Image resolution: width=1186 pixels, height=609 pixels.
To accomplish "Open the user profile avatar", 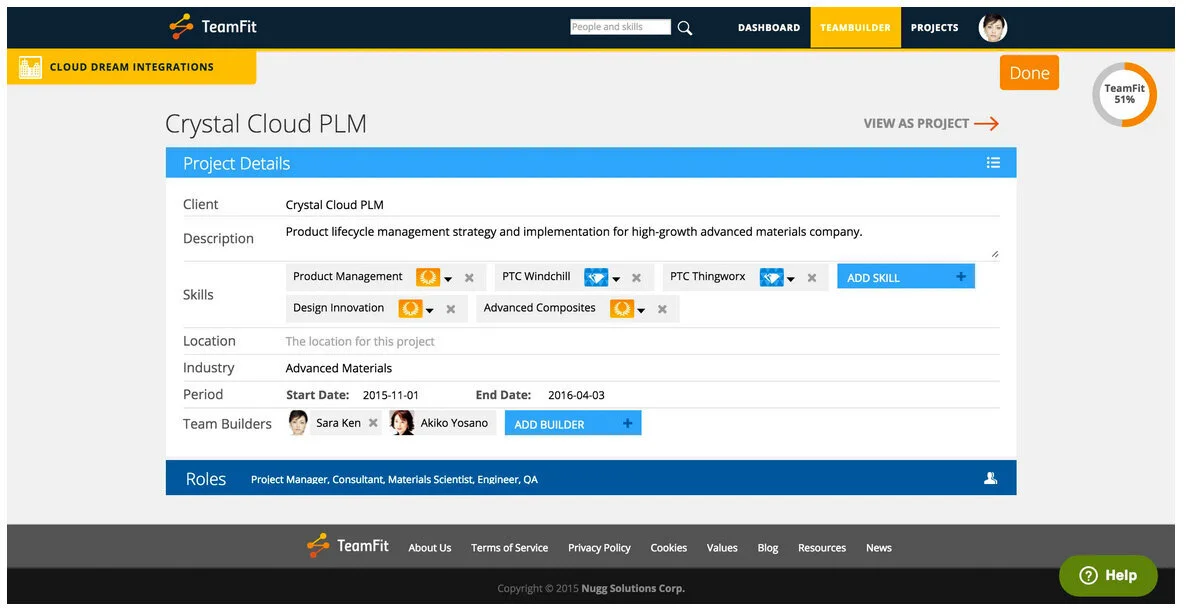I will click(x=992, y=28).
